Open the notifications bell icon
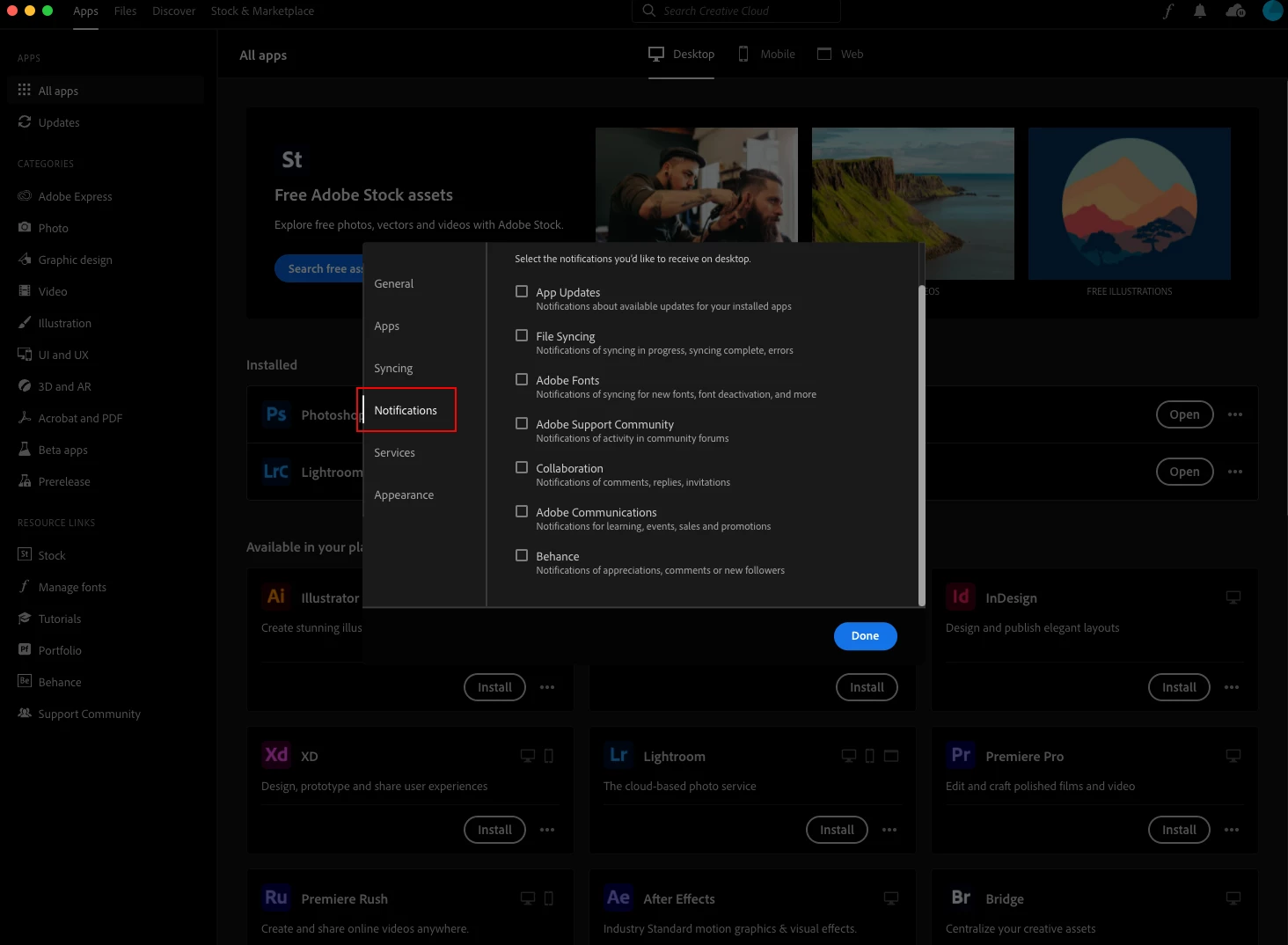1288x945 pixels. tap(1200, 11)
